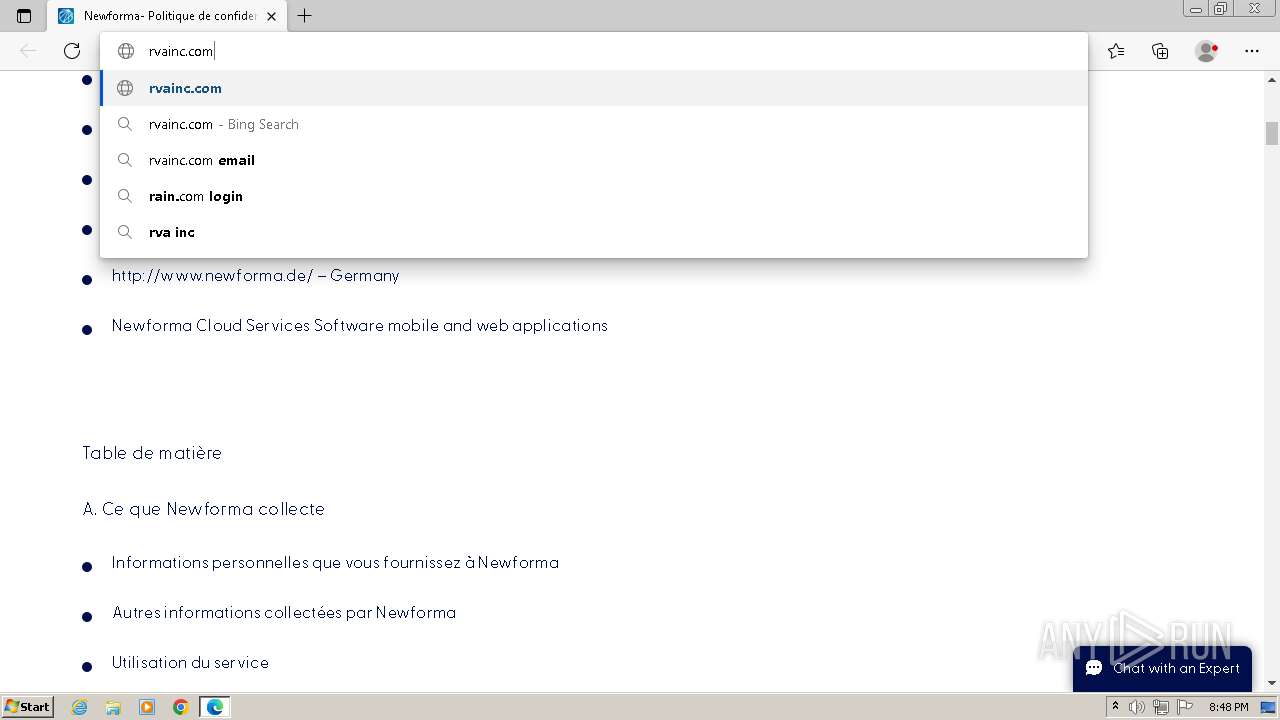Choose the rva inc suggestion
The width and height of the screenshot is (1280, 720).
coord(594,232)
